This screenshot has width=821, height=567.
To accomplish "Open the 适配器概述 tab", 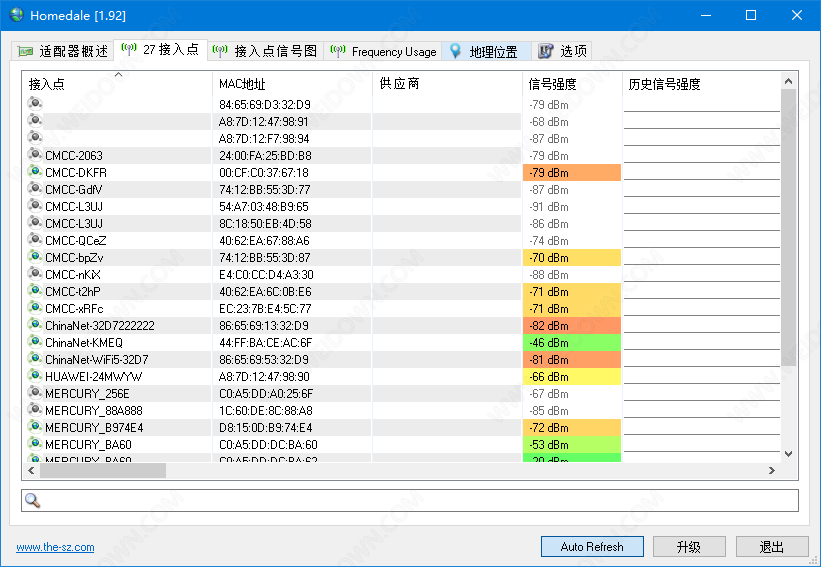I will (x=63, y=51).
